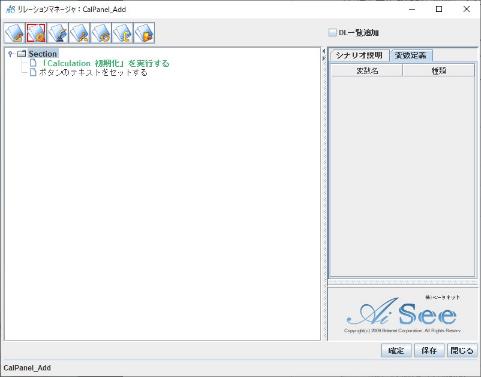Click the first toolbar icon left of the red-outlined one
The height and width of the screenshot is (377, 481).
15,33
